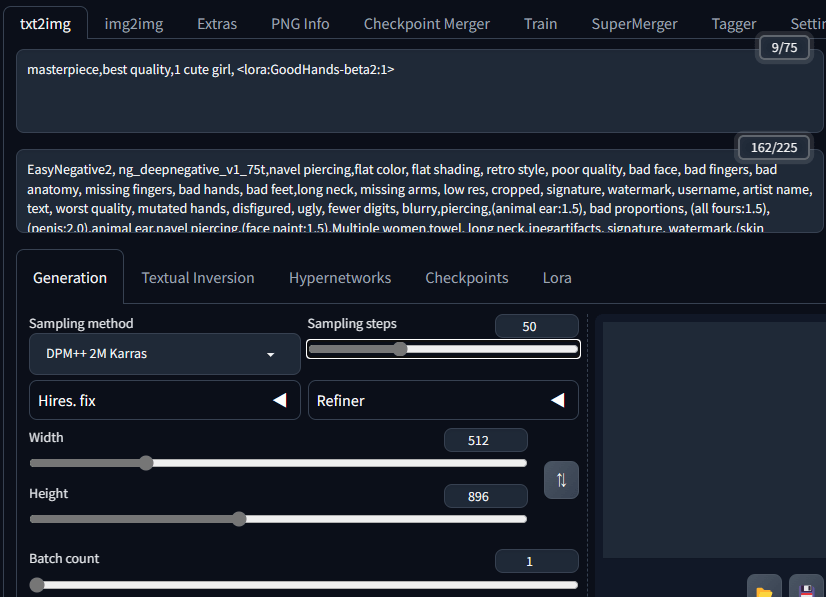
Task: Open the Sampling method dropdown
Action: [x=165, y=354]
